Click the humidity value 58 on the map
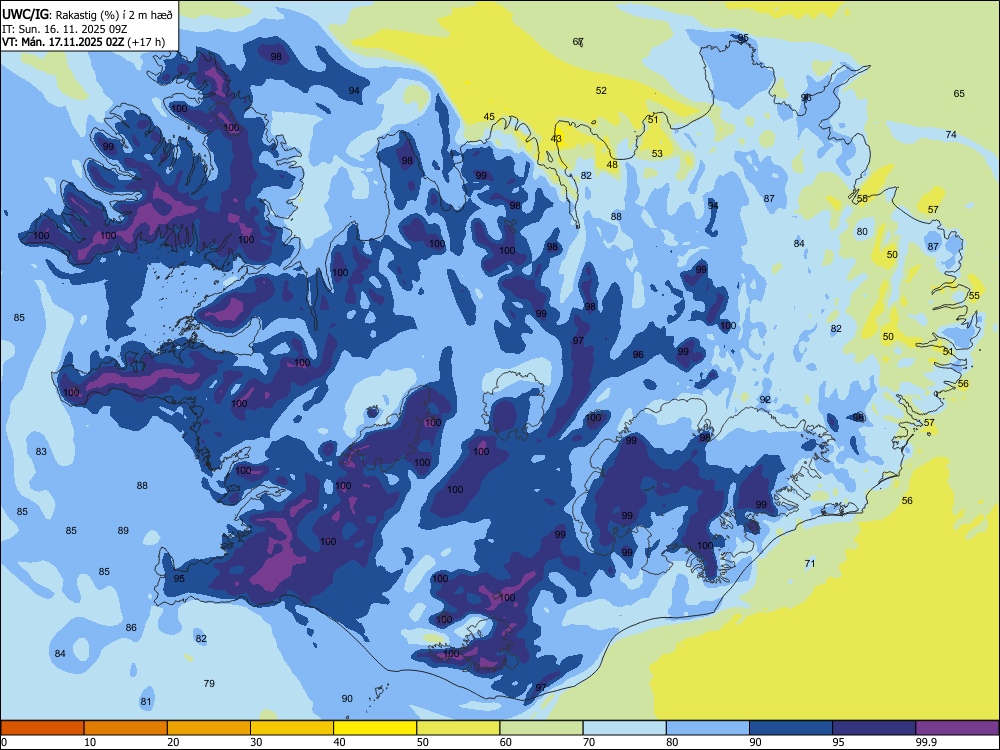This screenshot has width=1000, height=750. pyautogui.click(x=862, y=198)
